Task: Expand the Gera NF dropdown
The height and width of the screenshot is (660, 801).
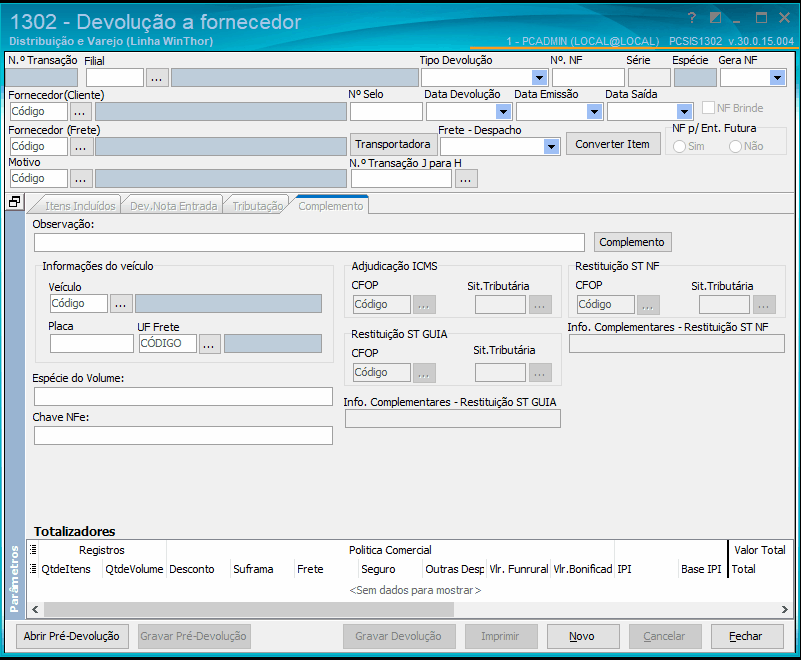Action: pos(777,78)
